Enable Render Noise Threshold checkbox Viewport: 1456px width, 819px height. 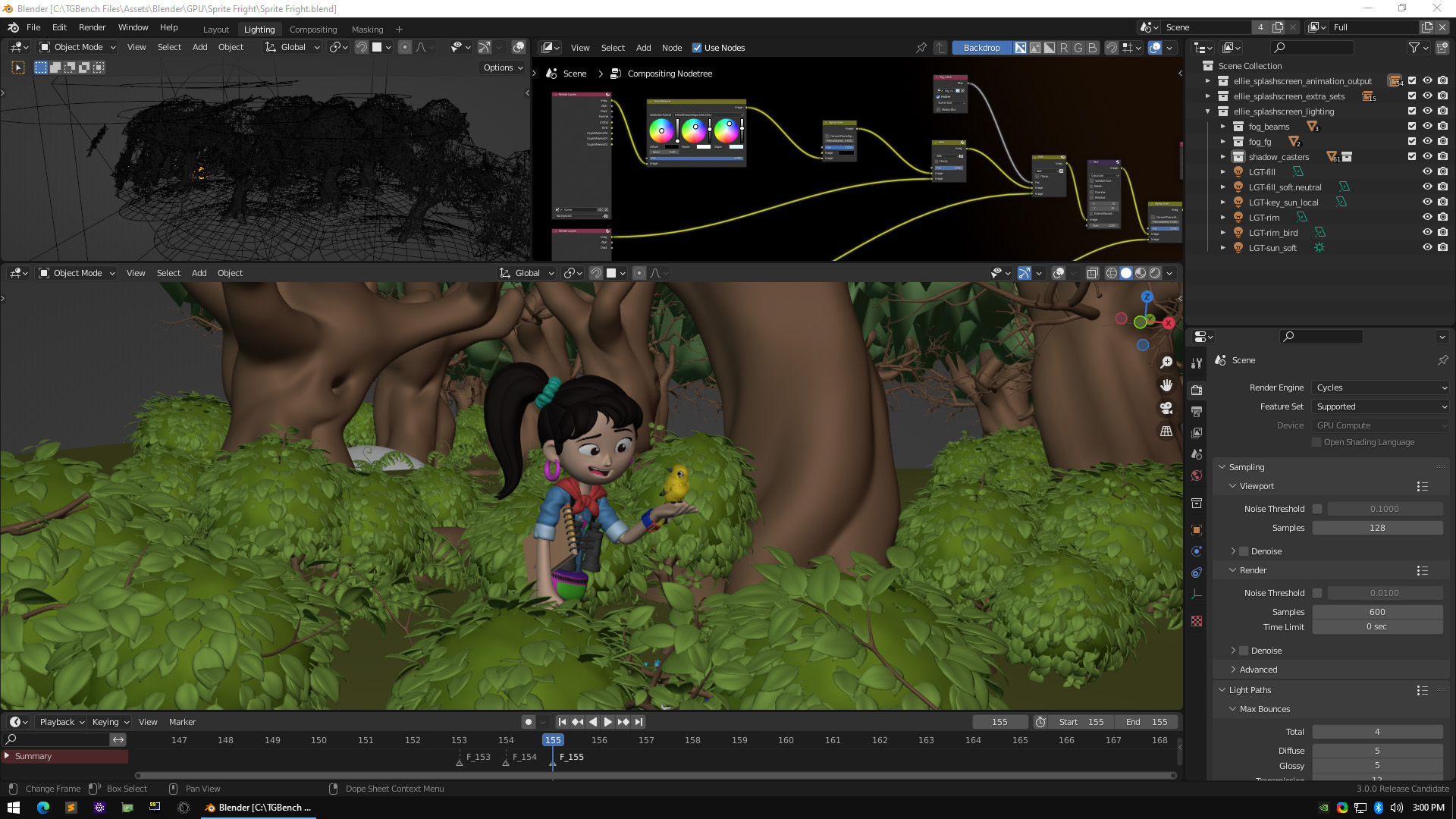tap(1317, 593)
